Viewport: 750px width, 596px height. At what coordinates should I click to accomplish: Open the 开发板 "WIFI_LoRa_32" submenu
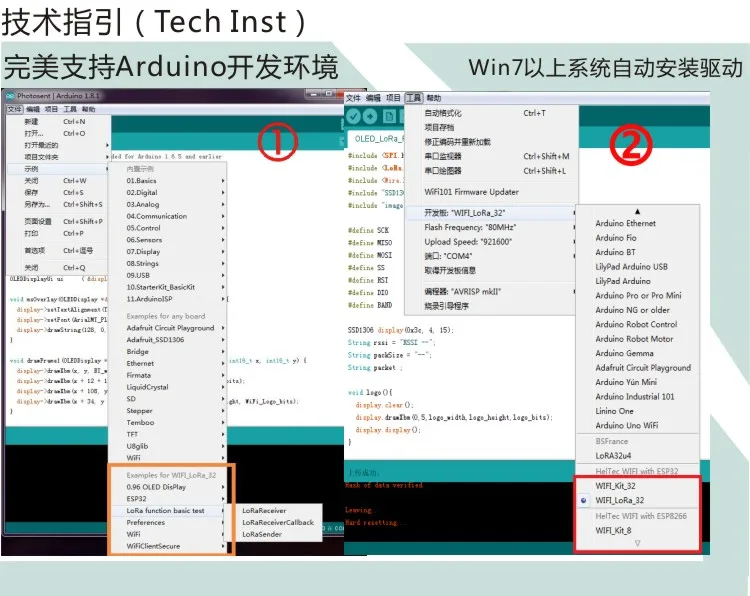point(491,213)
